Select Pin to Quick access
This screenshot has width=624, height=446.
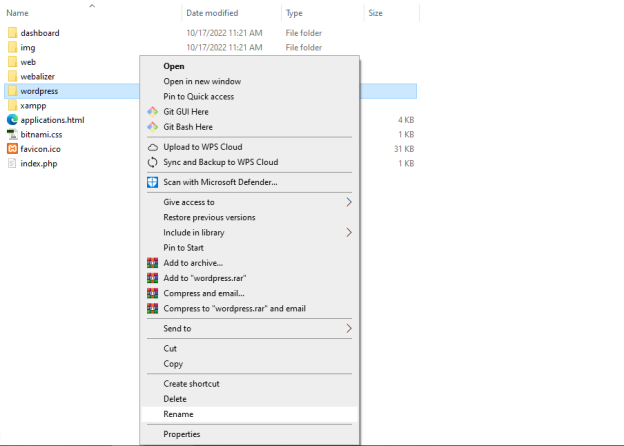click(250, 96)
